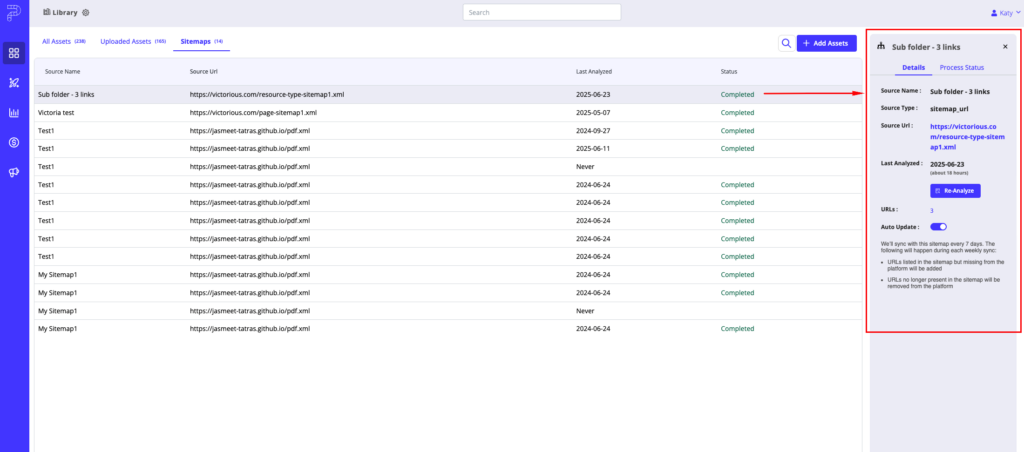The width and height of the screenshot is (1024, 452).
Task: Click Completed status of Sub folder row
Action: (x=737, y=94)
